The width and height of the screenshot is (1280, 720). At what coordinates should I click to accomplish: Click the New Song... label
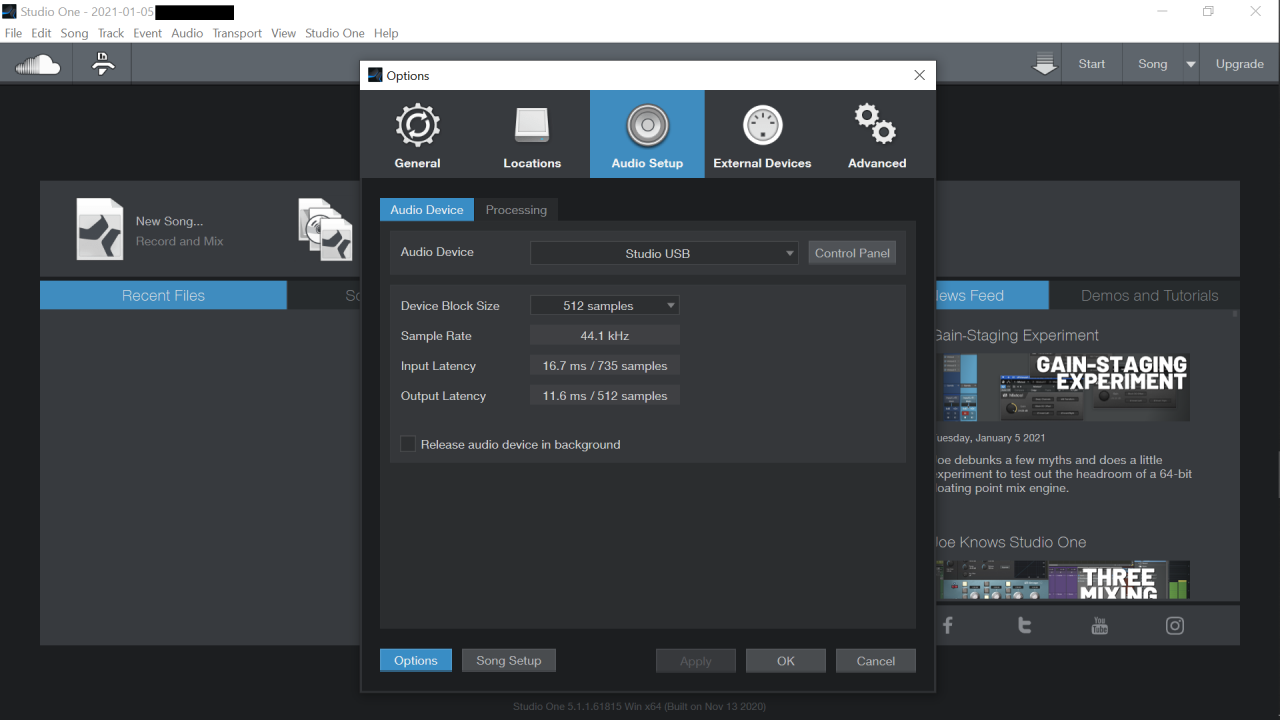169,221
